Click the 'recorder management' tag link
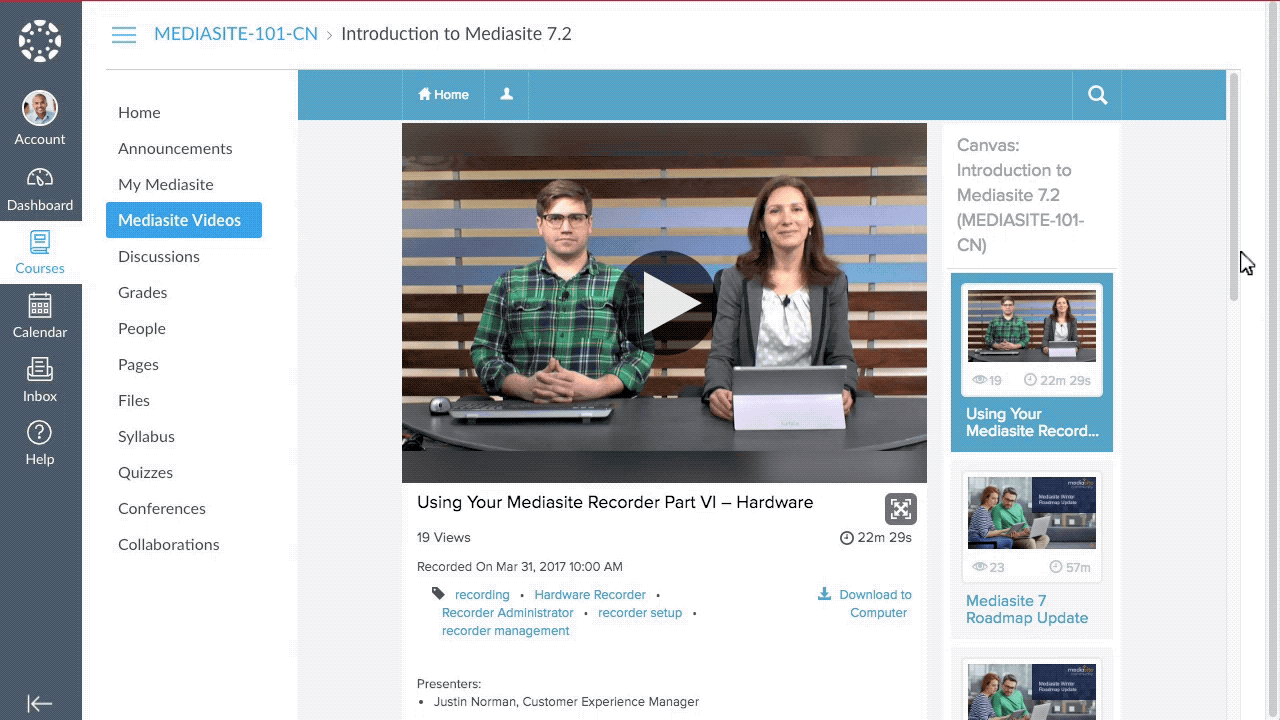The image size is (1280, 720). [x=506, y=631]
